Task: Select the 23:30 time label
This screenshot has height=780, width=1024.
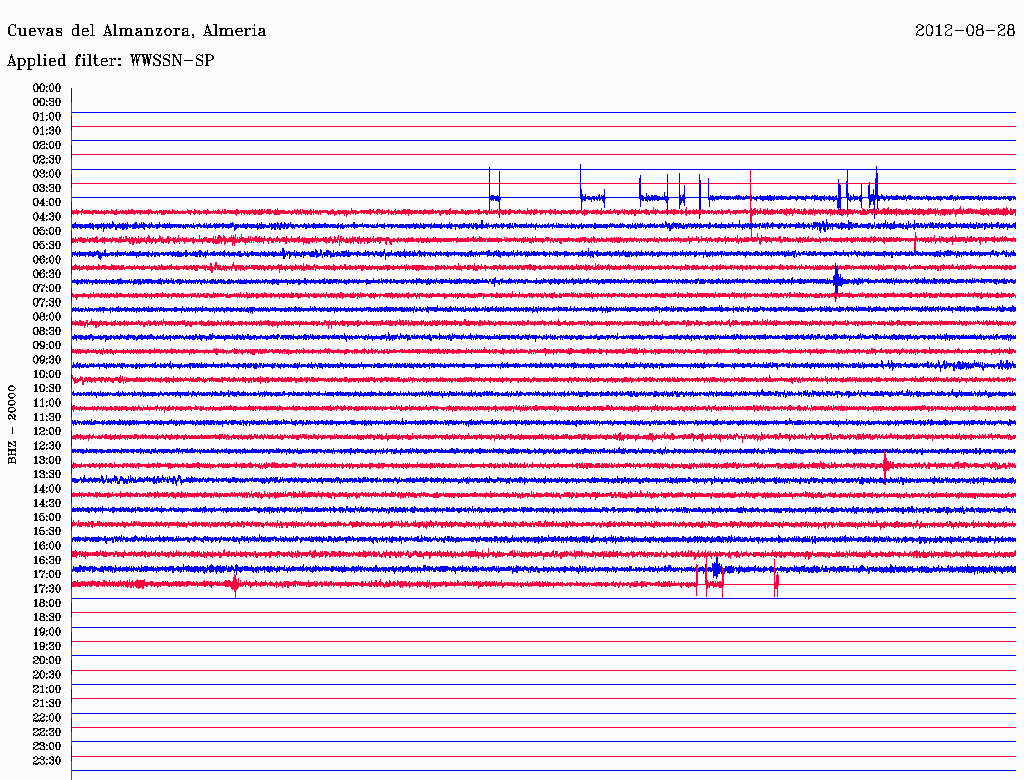Action: tap(47, 761)
